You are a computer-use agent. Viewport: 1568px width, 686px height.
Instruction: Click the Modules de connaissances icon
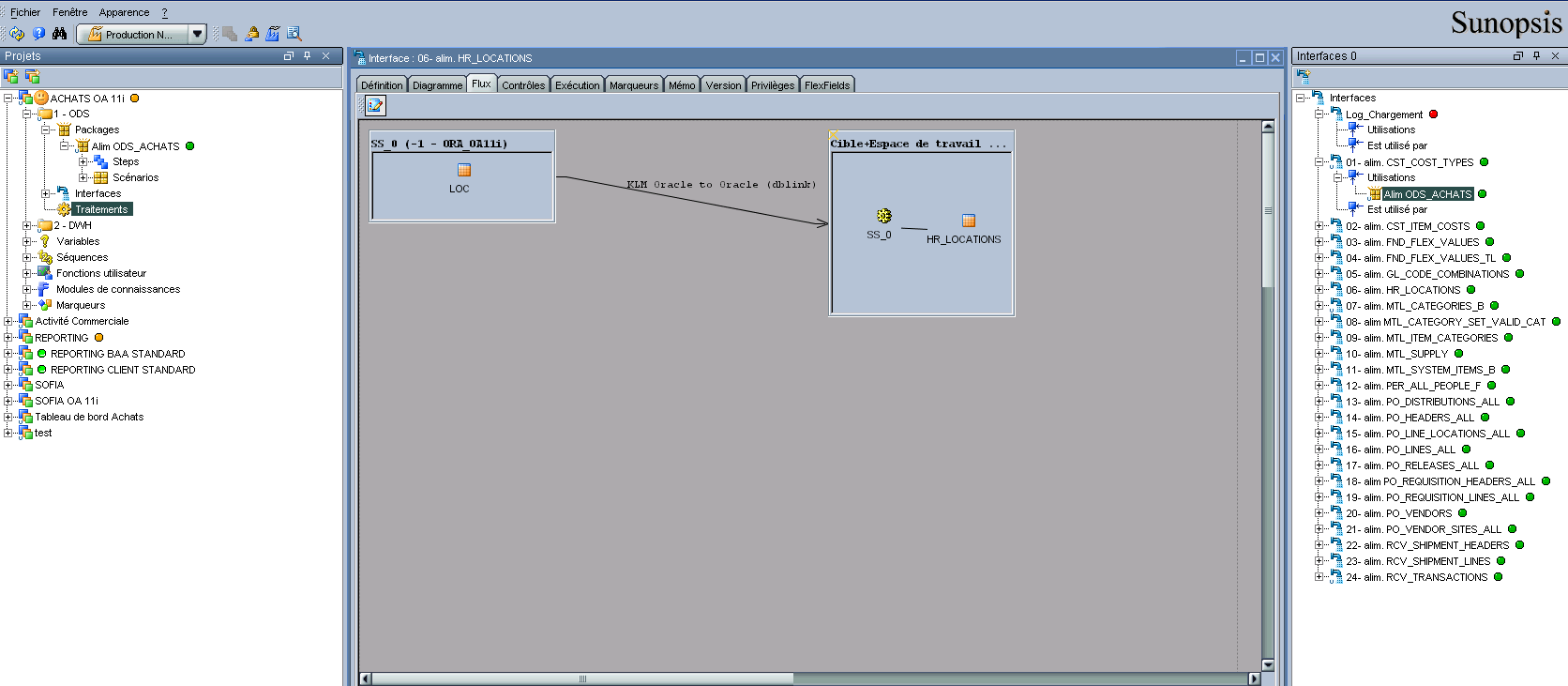point(44,289)
